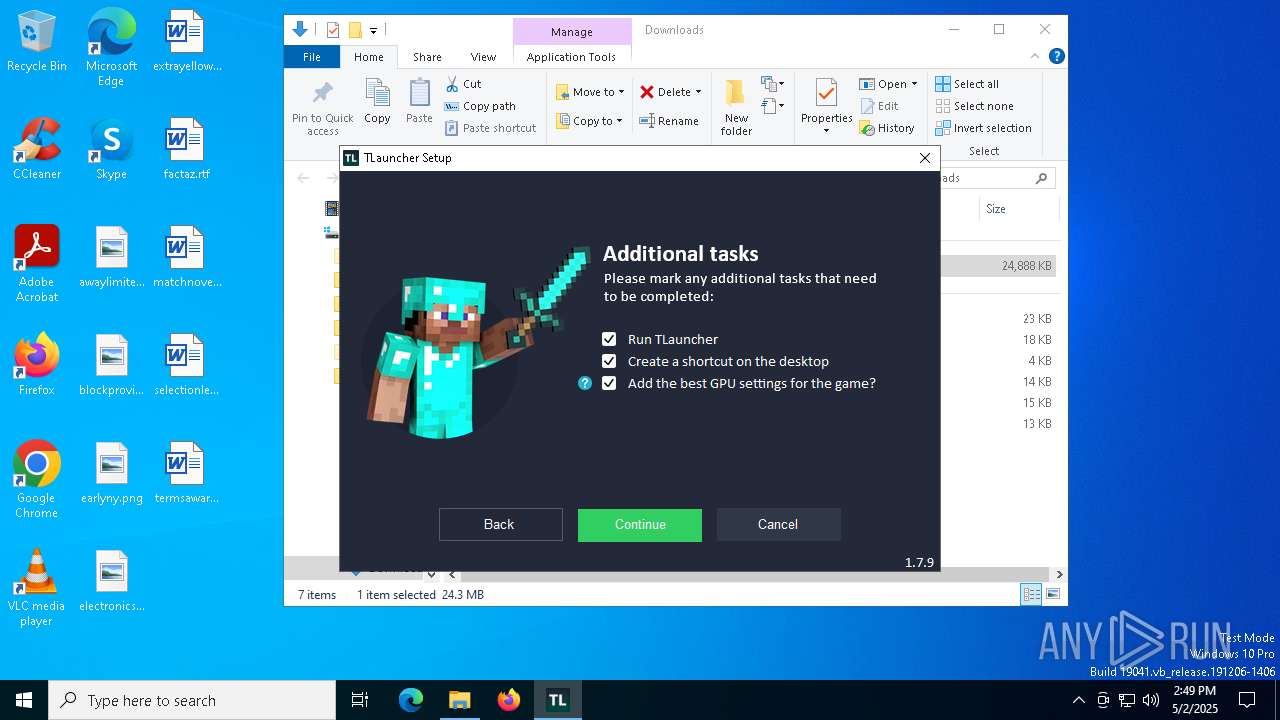Click Cut in the ribbon
This screenshot has width=1280, height=720.
pyautogui.click(x=464, y=84)
